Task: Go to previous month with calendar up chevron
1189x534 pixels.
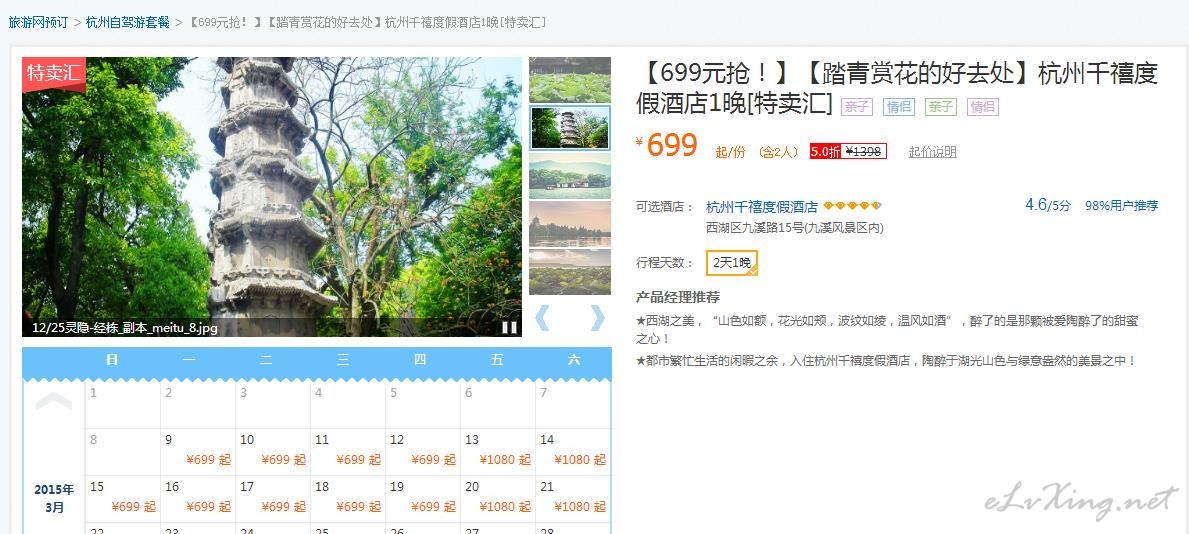Action: [54, 402]
